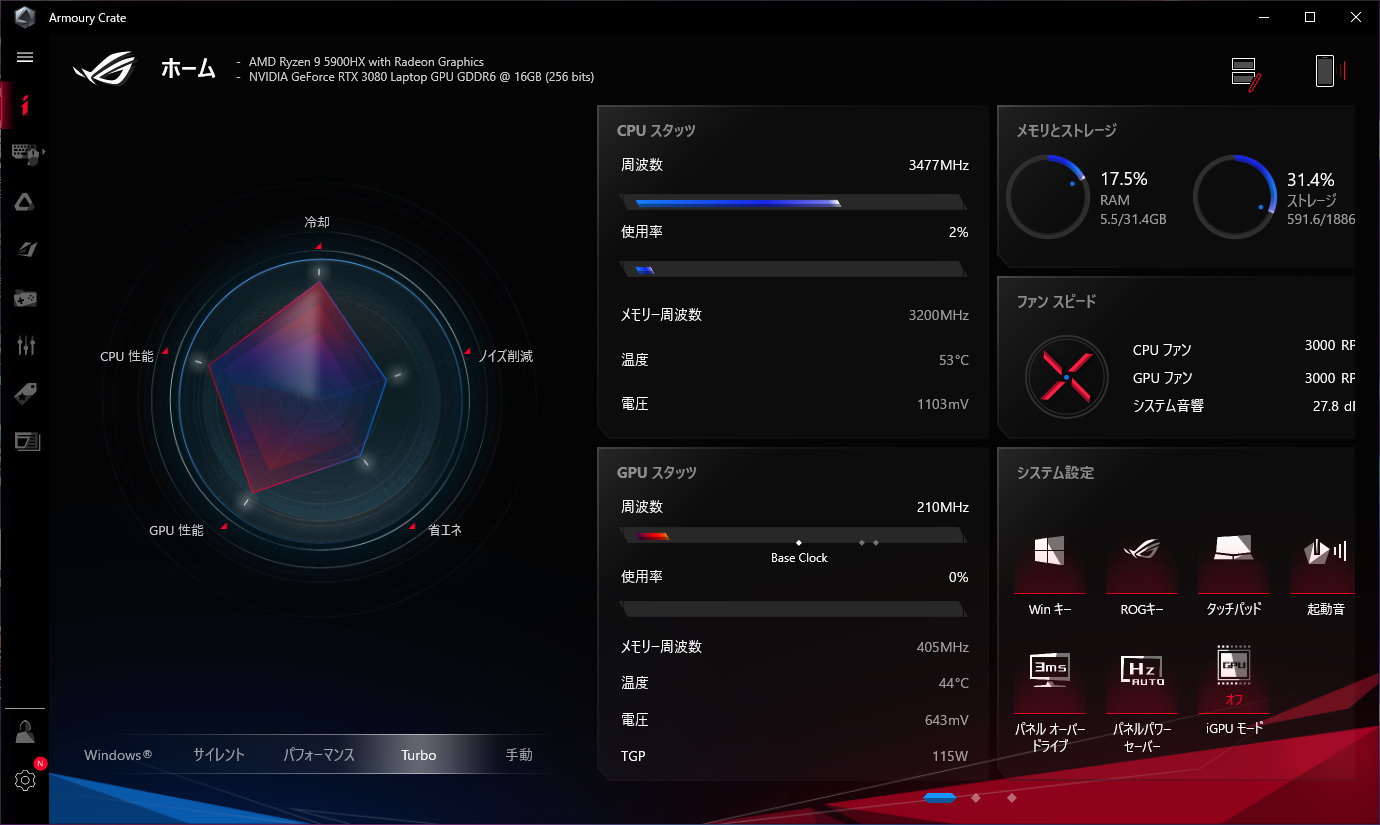The height and width of the screenshot is (825, 1380).
Task: Click the ファン スピード panel heading
Action: coord(1057,301)
